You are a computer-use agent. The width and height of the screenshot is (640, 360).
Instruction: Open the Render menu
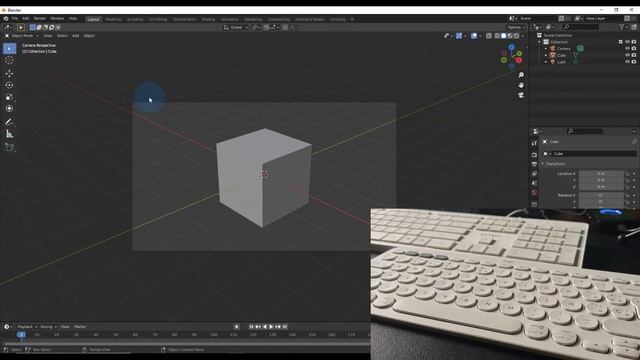pyautogui.click(x=40, y=19)
